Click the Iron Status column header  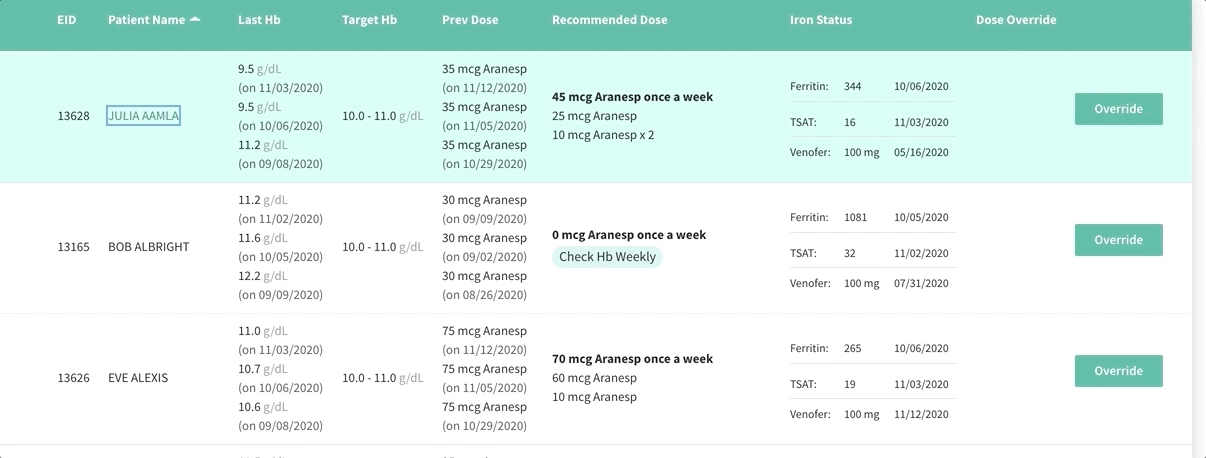coord(821,20)
